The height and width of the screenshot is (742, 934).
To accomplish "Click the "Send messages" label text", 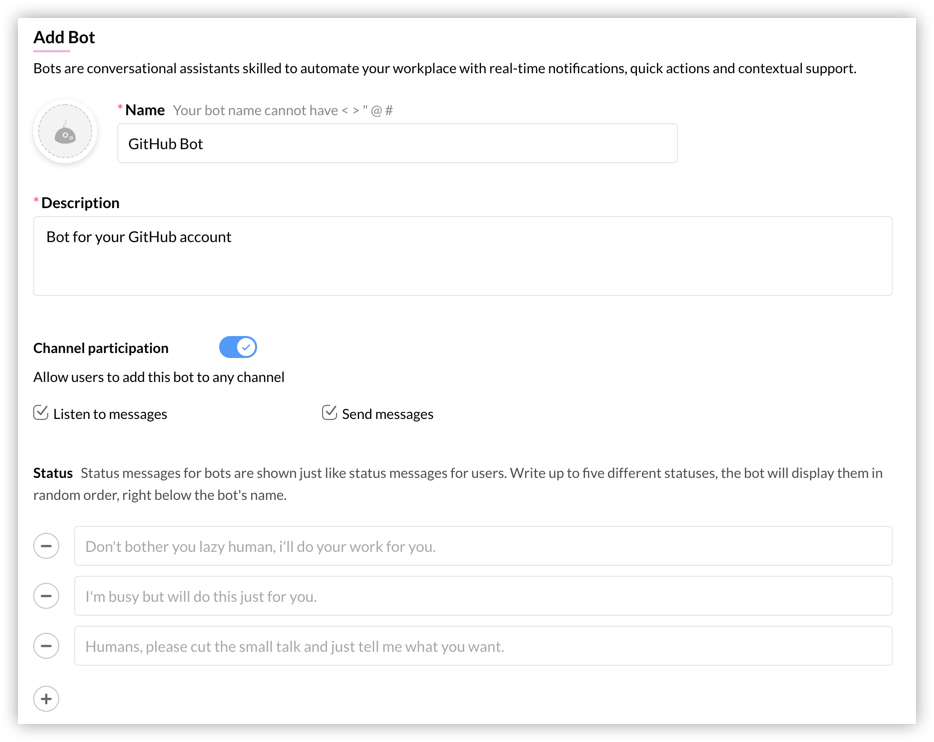I will point(388,414).
